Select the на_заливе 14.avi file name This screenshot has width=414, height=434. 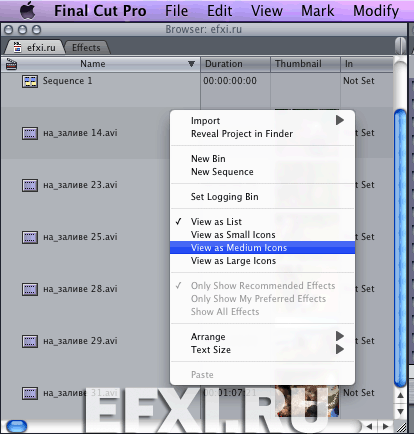point(80,133)
